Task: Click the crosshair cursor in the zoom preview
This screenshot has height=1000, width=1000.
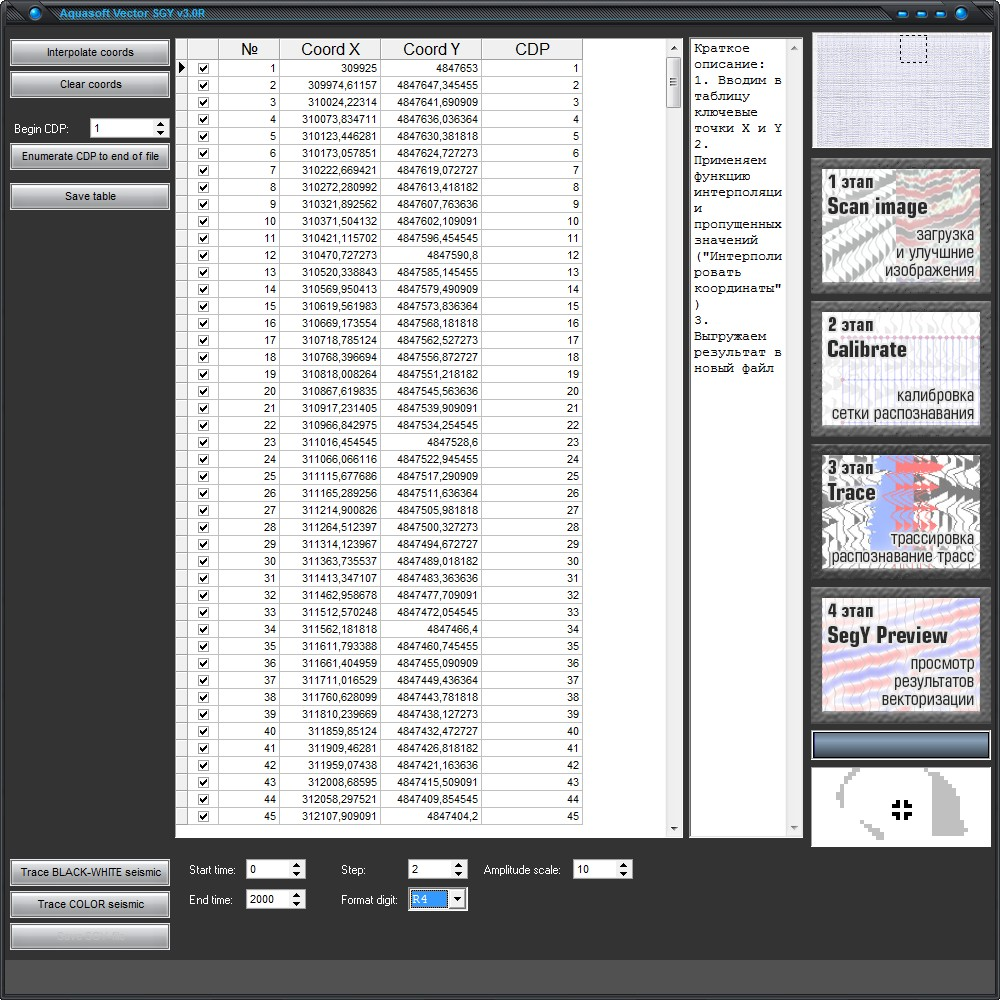Action: point(901,810)
